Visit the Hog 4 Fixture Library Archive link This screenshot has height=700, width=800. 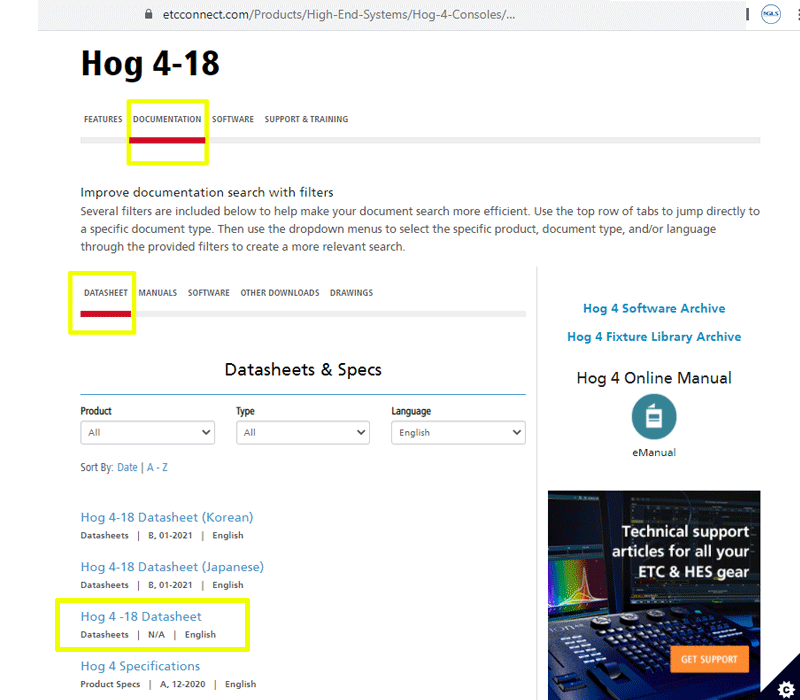pyautogui.click(x=654, y=337)
